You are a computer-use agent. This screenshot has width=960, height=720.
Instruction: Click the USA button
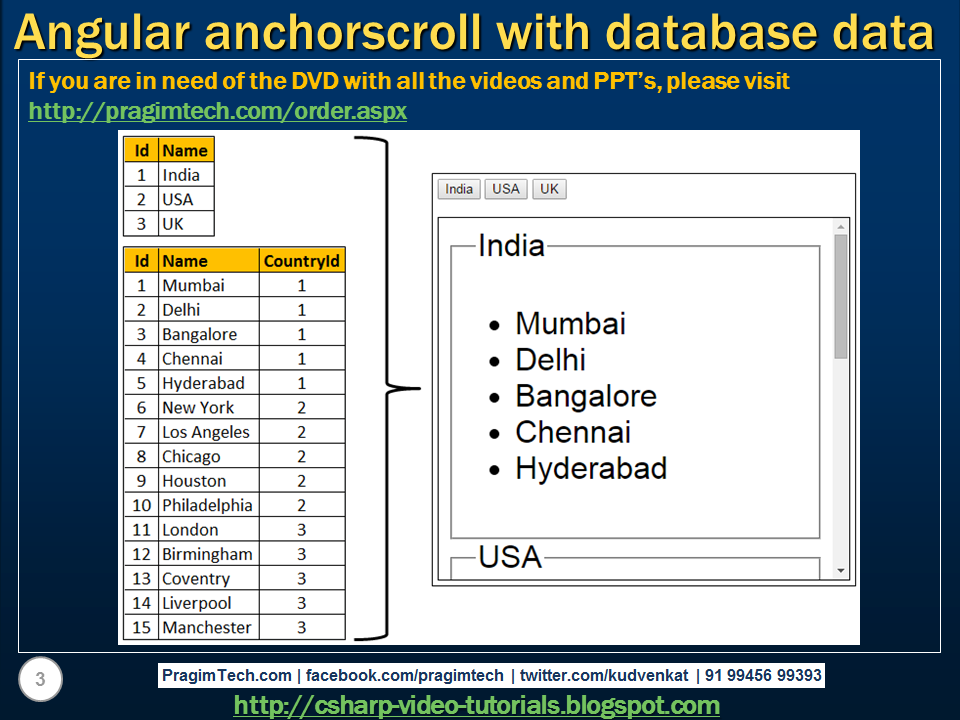(x=506, y=189)
